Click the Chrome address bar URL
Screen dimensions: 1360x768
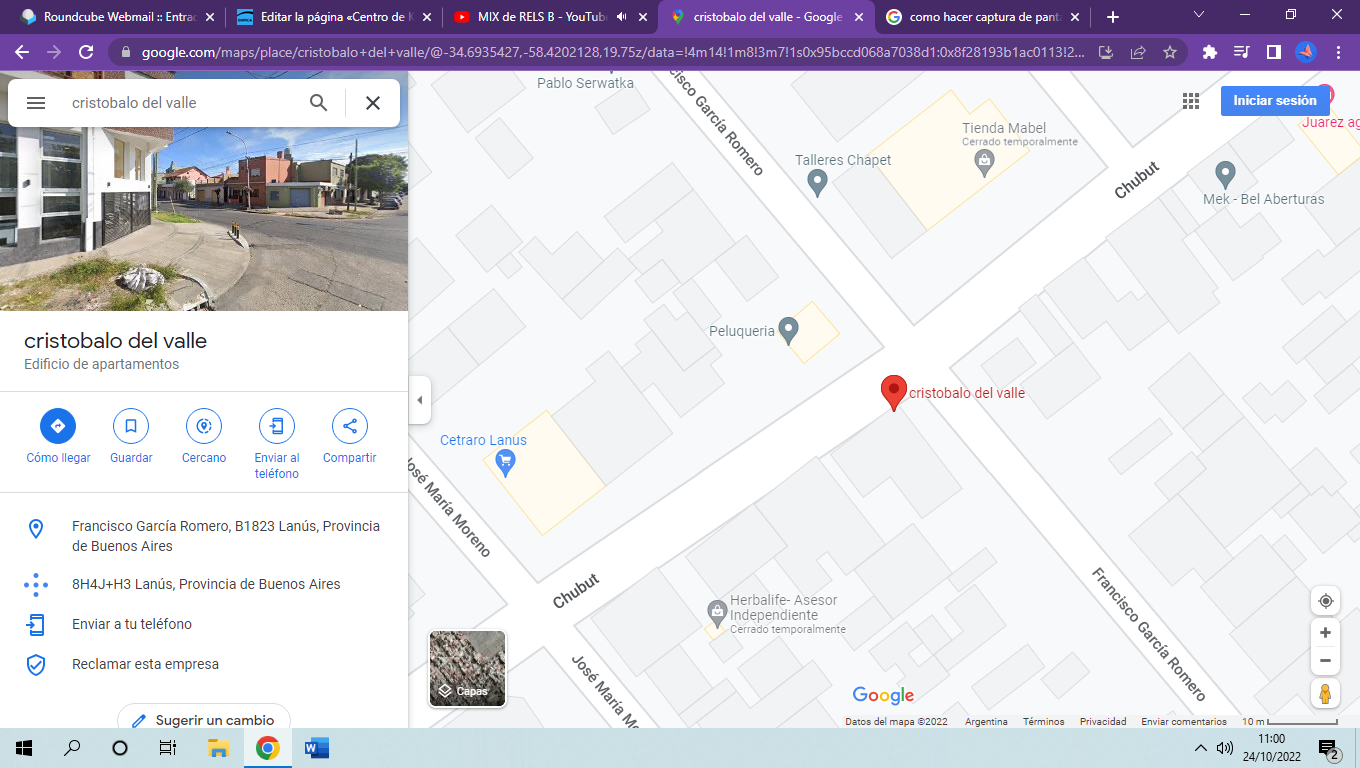[612, 52]
